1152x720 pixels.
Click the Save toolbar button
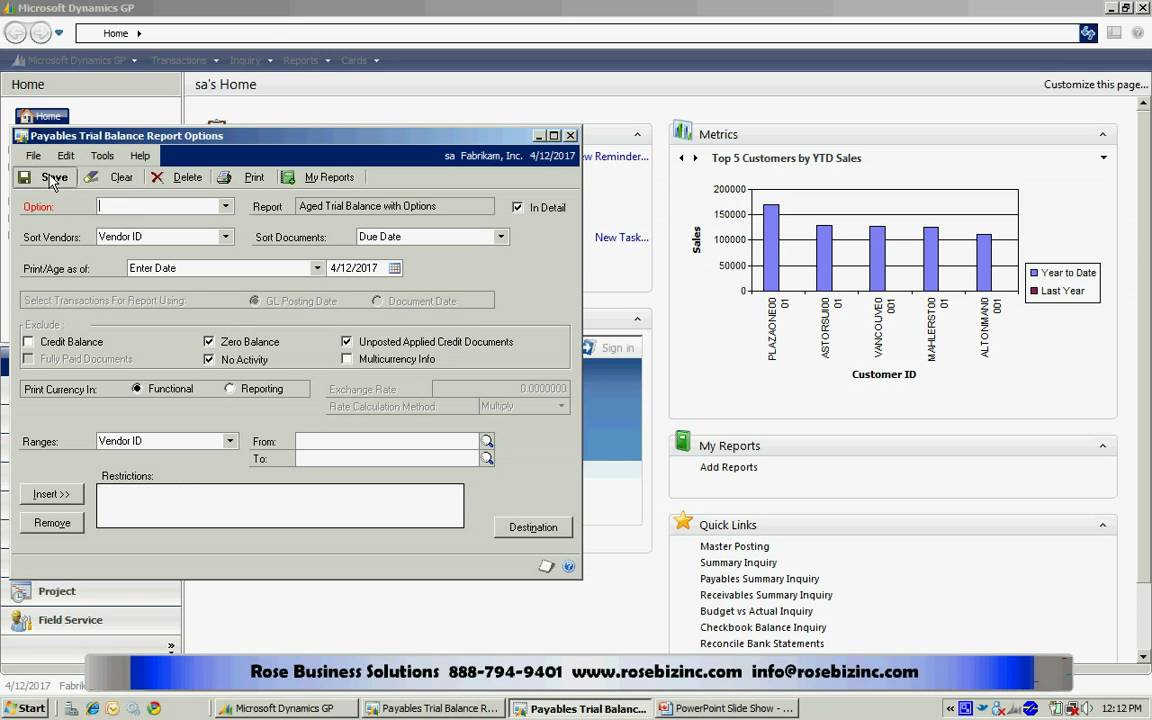coord(44,177)
